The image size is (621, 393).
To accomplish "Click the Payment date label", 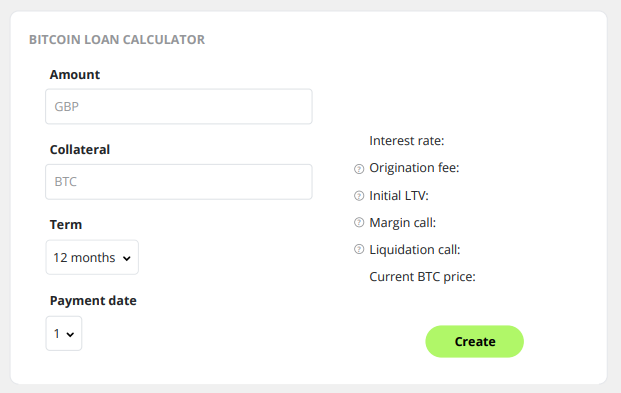I will [93, 301].
